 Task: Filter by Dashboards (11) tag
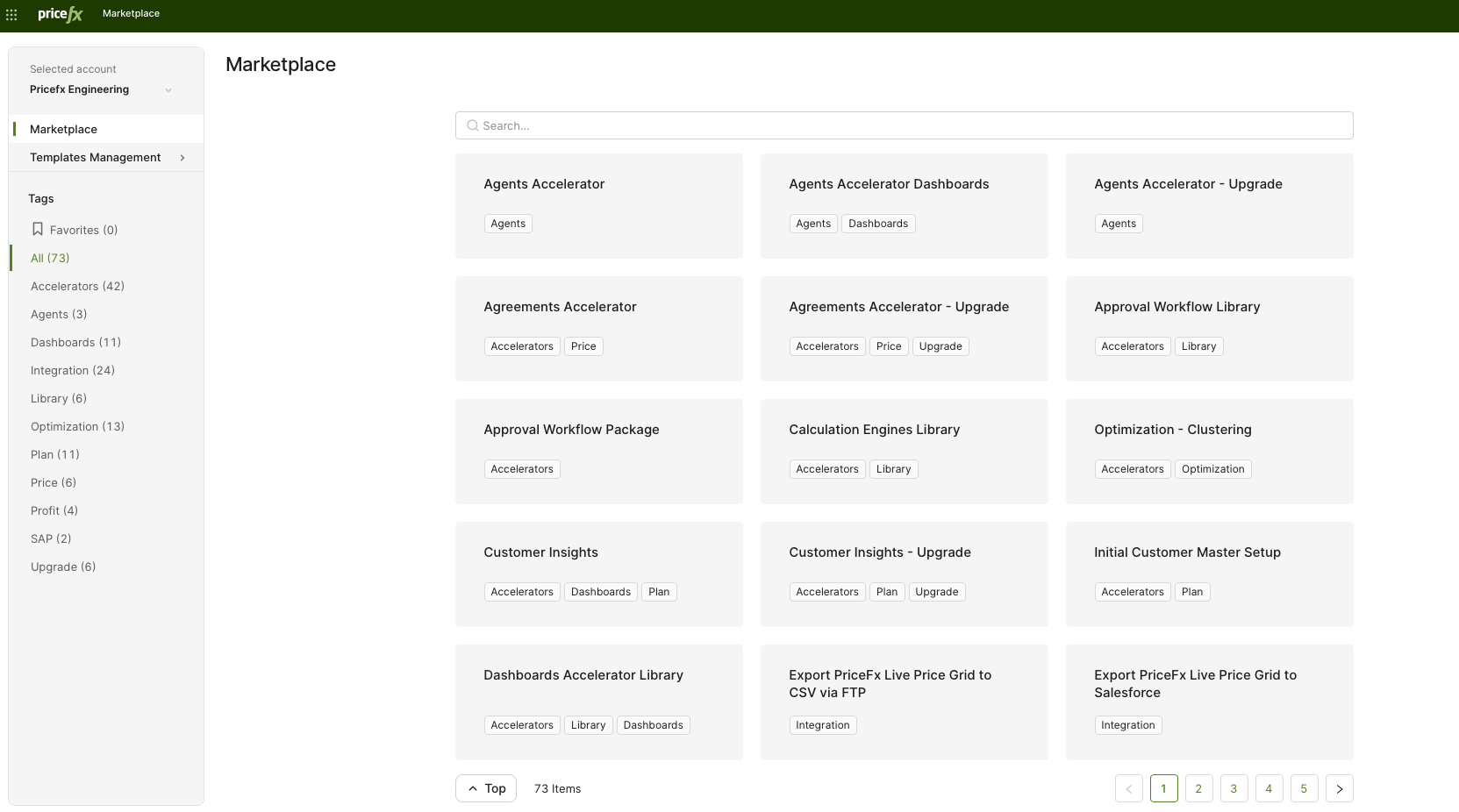click(x=75, y=342)
